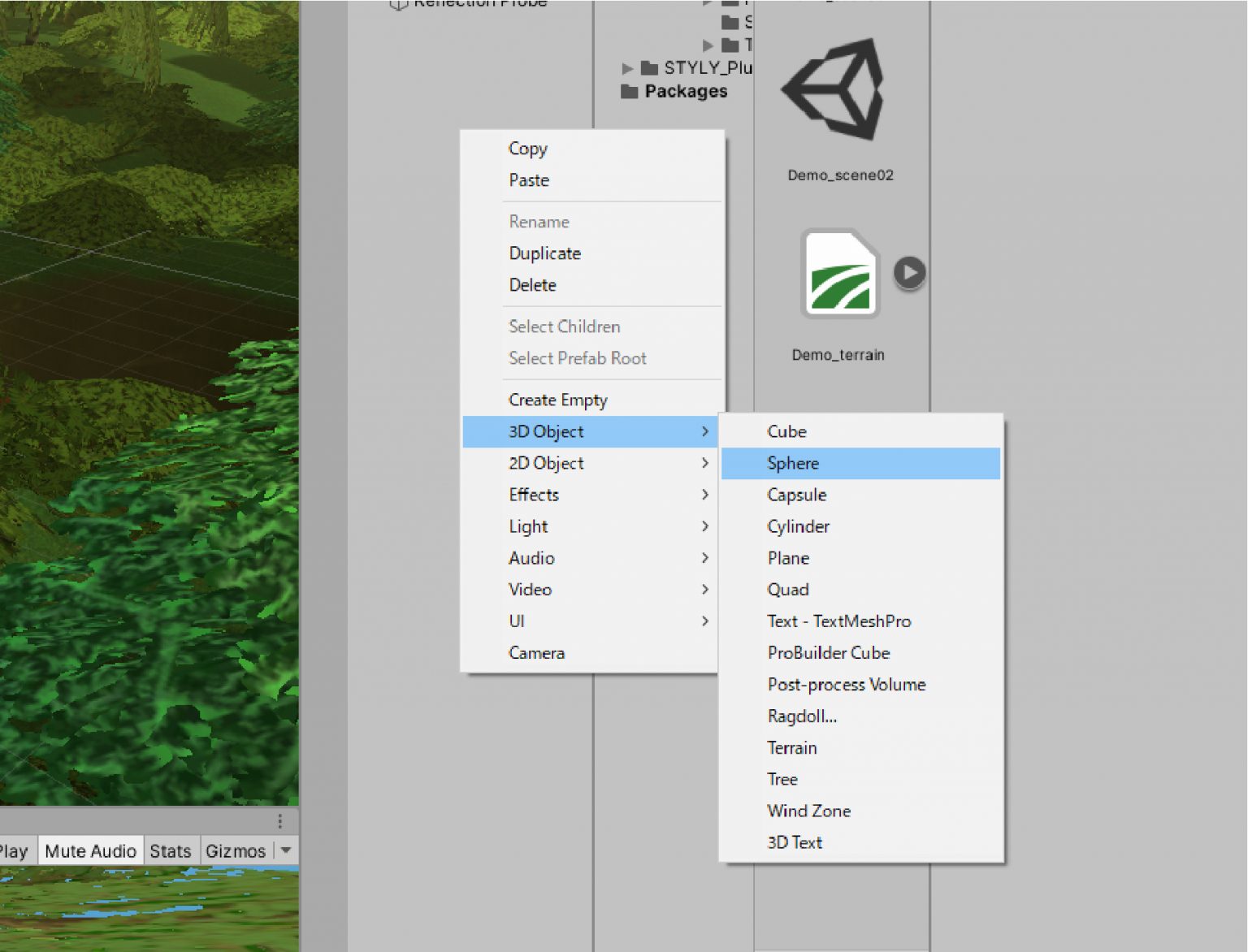Screen dimensions: 1248x952
Task: Toggle Mute Audio in game view
Action: click(90, 851)
